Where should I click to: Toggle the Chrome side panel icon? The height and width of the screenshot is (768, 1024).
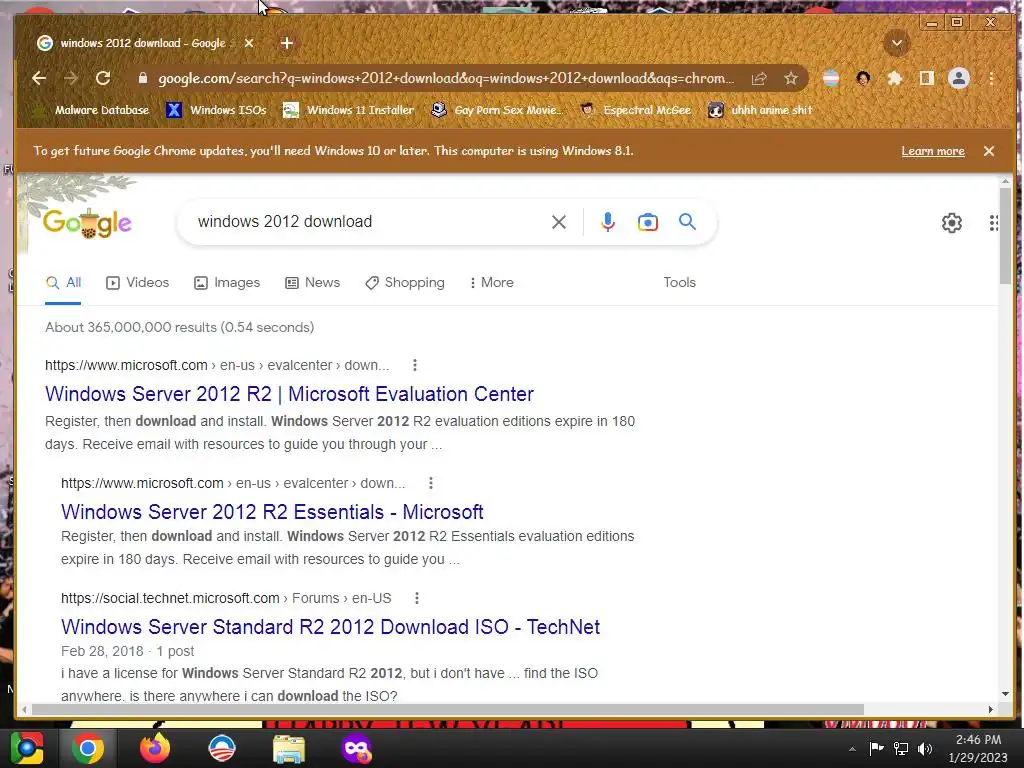[926, 79]
